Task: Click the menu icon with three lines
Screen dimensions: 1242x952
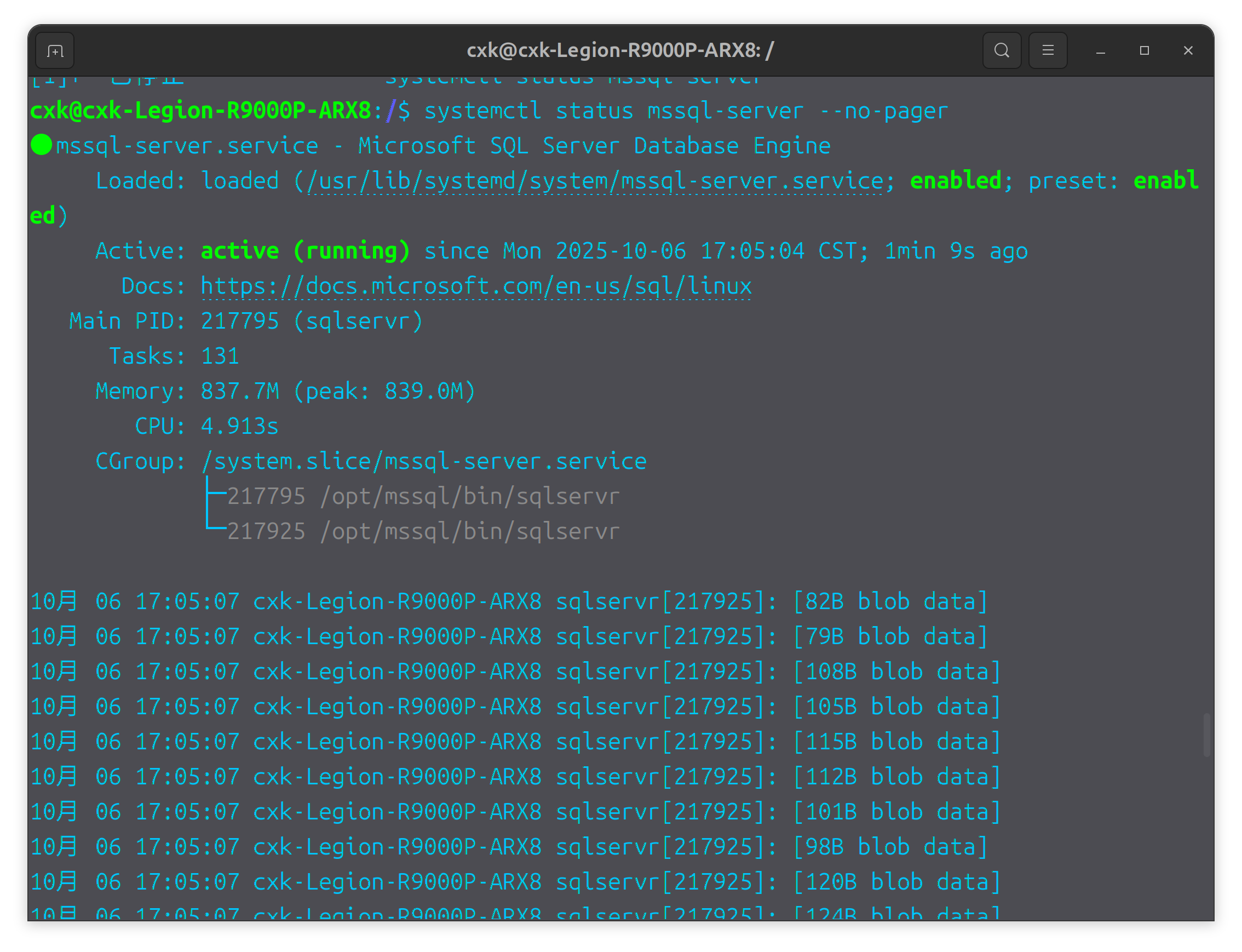Action: coord(1048,50)
